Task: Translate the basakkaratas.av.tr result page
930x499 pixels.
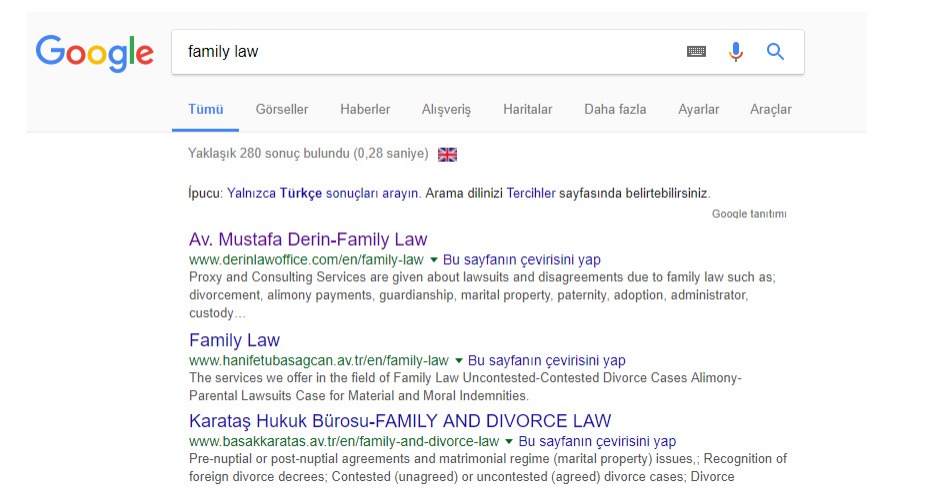Action: point(597,441)
